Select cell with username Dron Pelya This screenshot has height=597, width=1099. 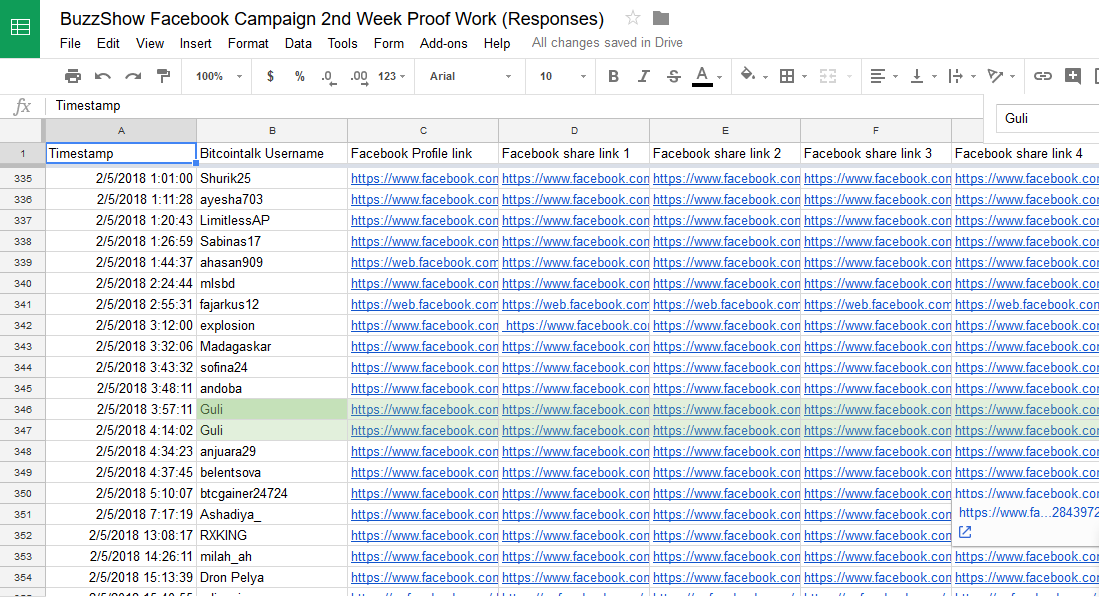[x=272, y=578]
